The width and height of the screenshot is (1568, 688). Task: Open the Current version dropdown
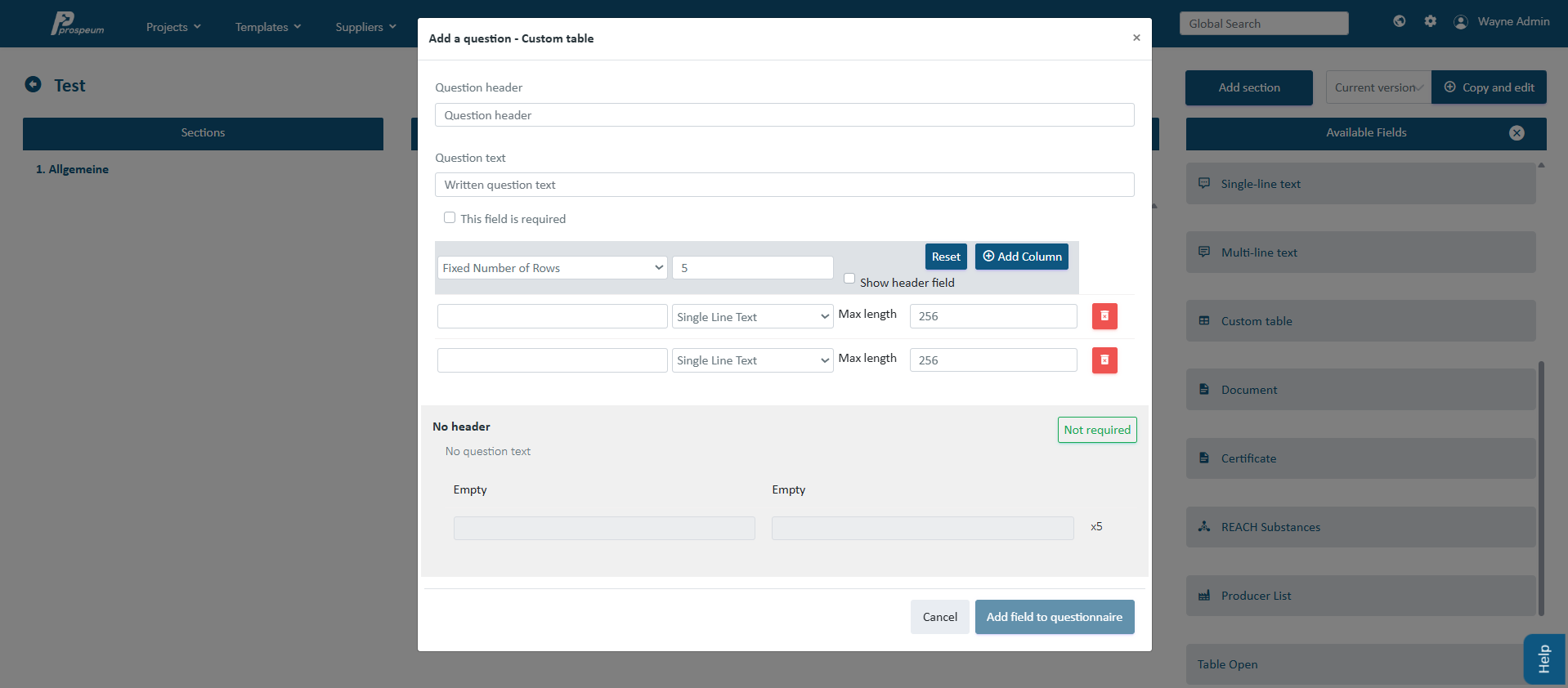[x=1378, y=87]
